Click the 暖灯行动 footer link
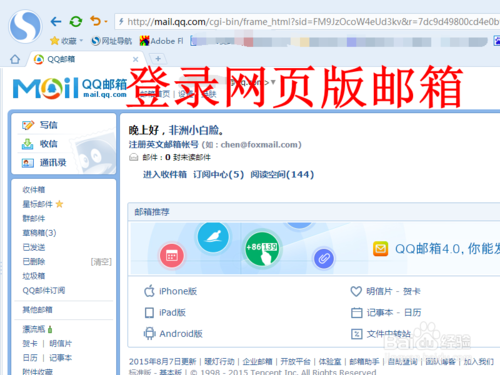Image resolution: width=500 pixels, height=375 pixels. pos(219,362)
